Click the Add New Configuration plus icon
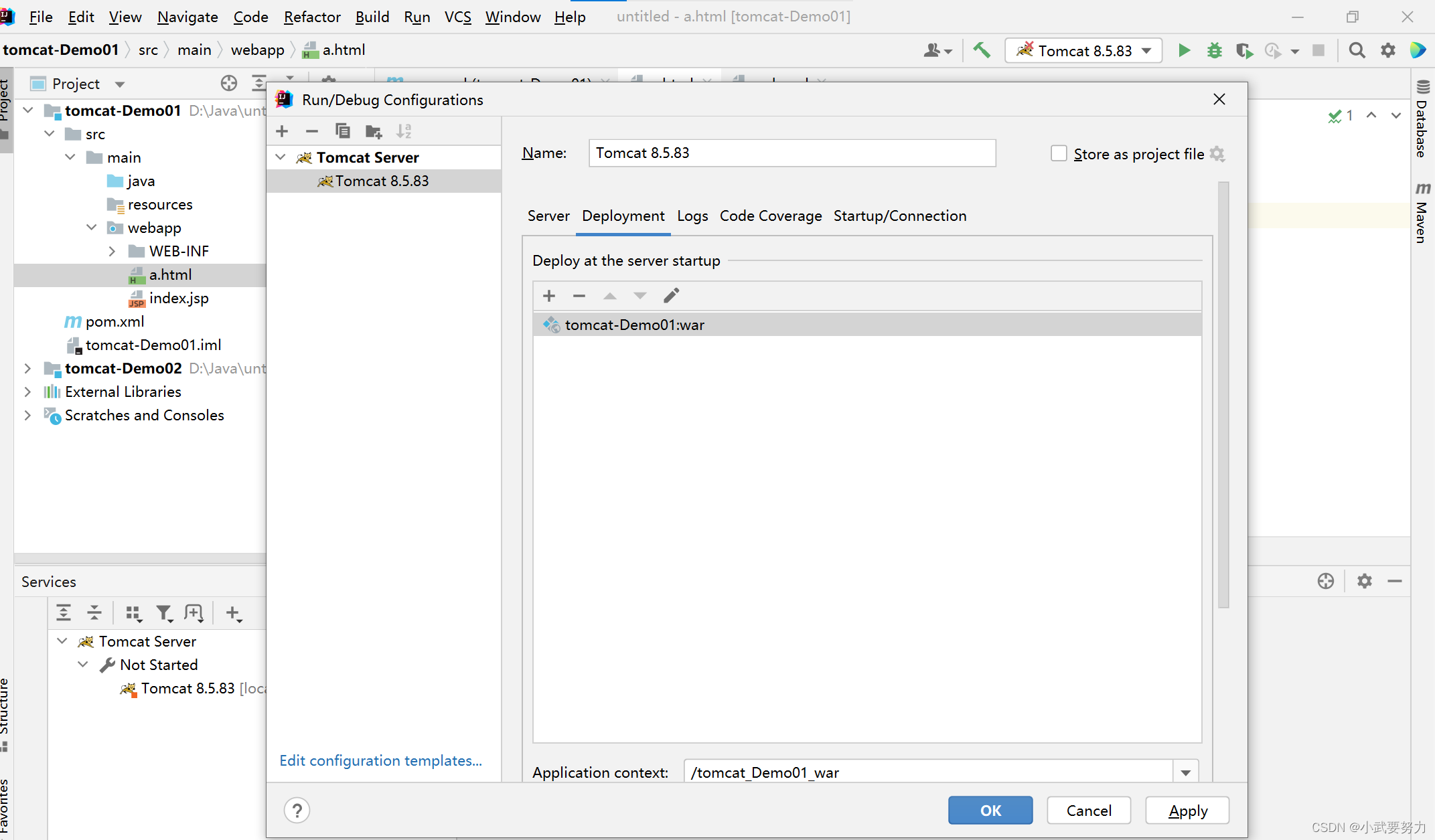1435x840 pixels. point(282,131)
